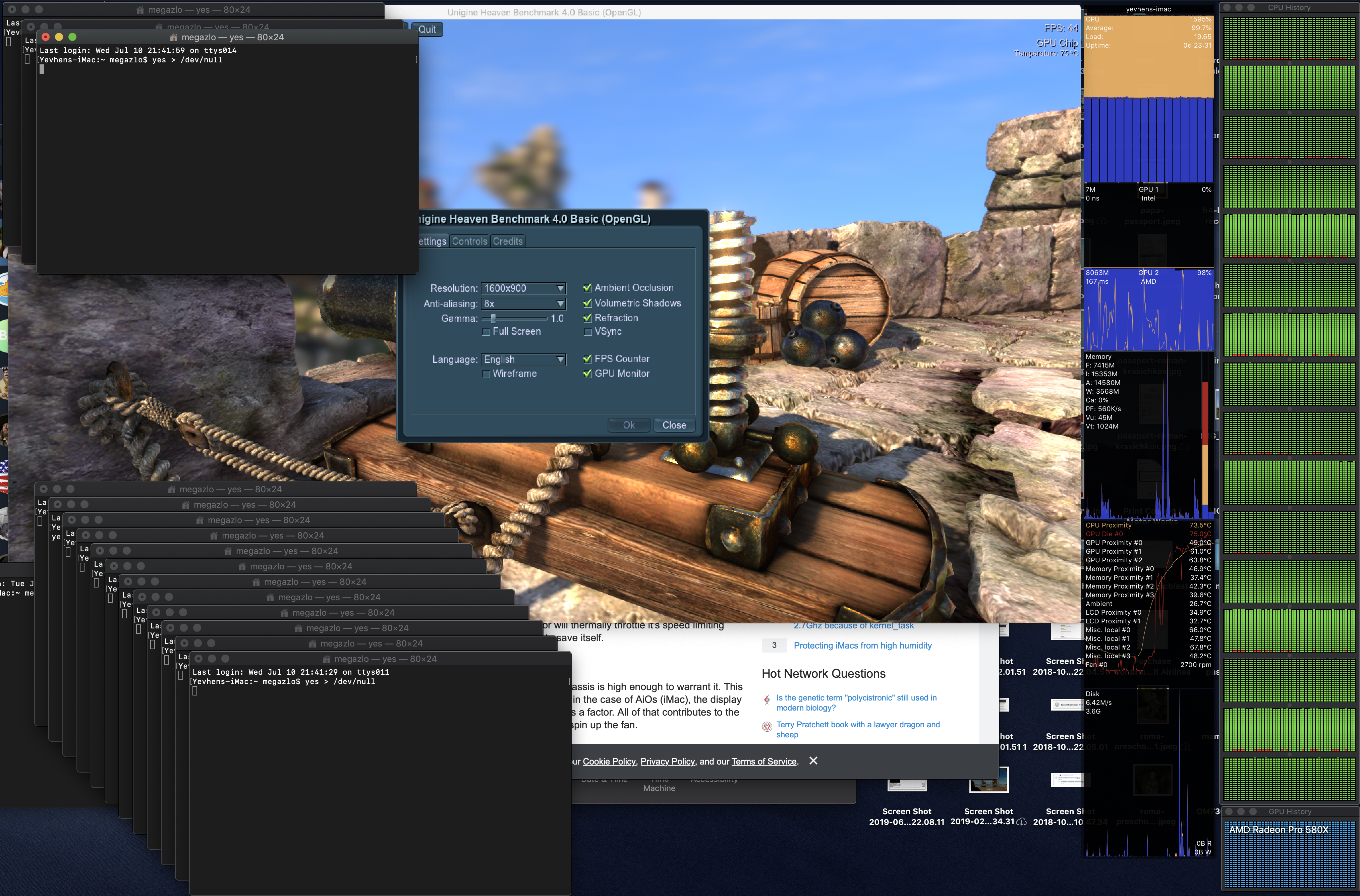
Task: Select the Screen Shot 2019-02...34.31 desktop thumbnail
Action: (x=988, y=781)
